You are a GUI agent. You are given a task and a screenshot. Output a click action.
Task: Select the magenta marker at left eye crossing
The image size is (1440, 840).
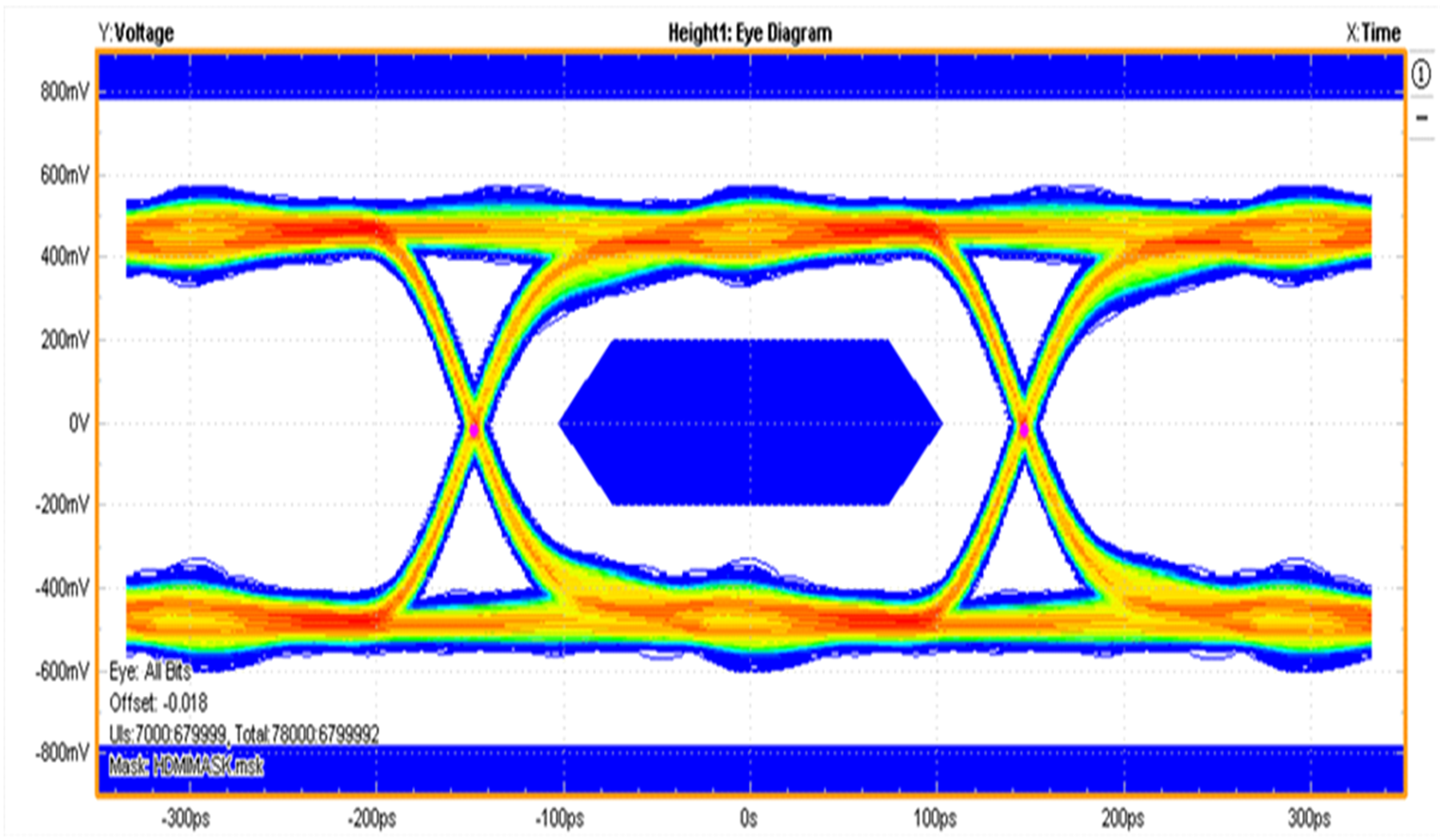click(474, 430)
